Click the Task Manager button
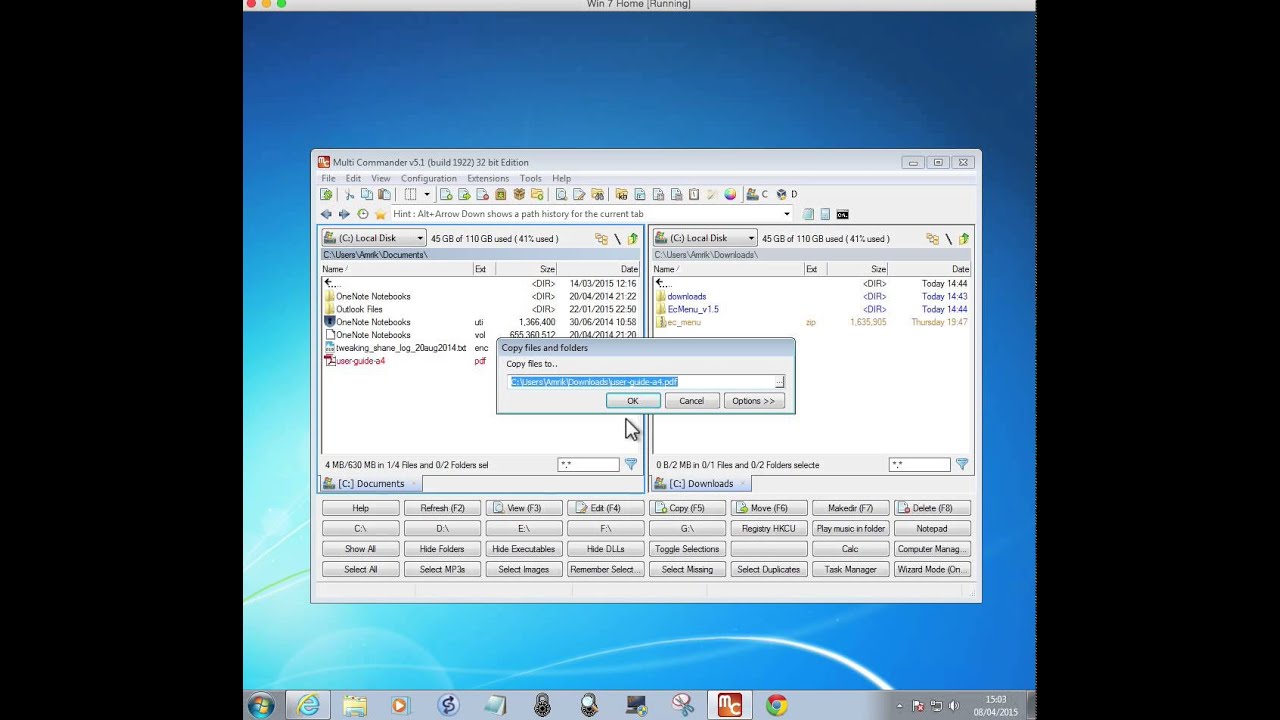The width and height of the screenshot is (1280, 720). [850, 570]
